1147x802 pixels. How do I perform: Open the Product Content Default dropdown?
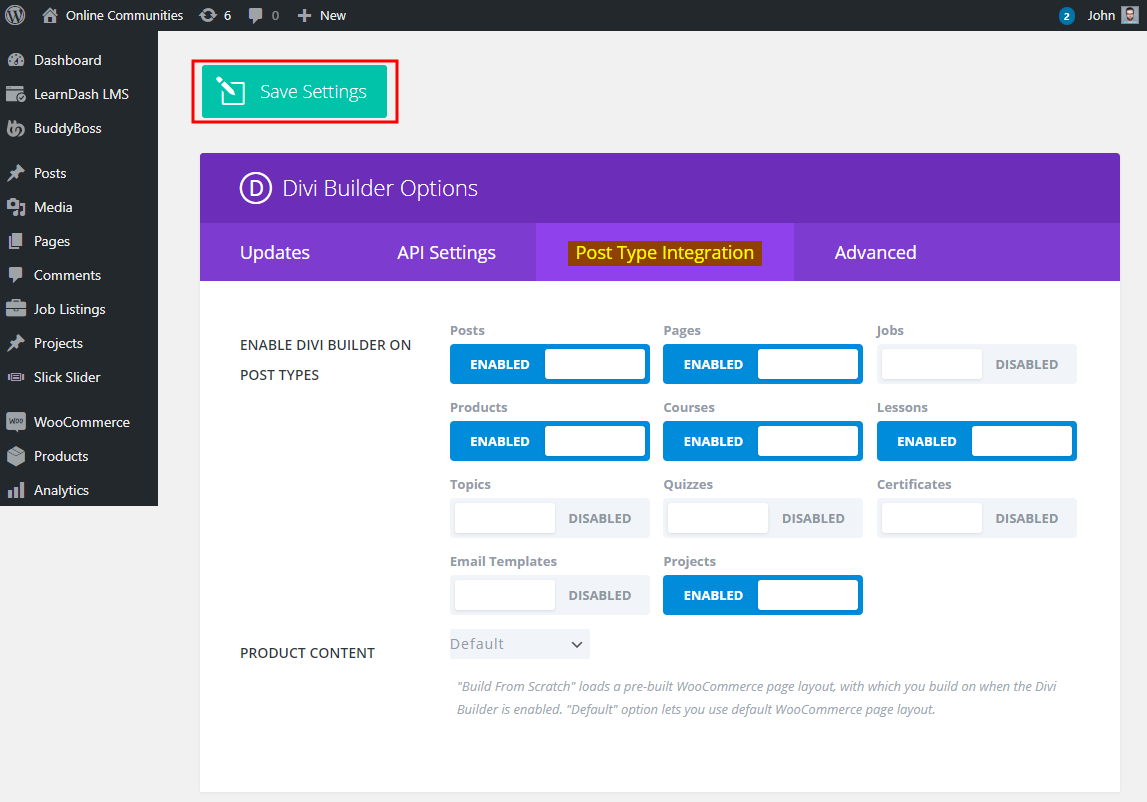coord(519,644)
